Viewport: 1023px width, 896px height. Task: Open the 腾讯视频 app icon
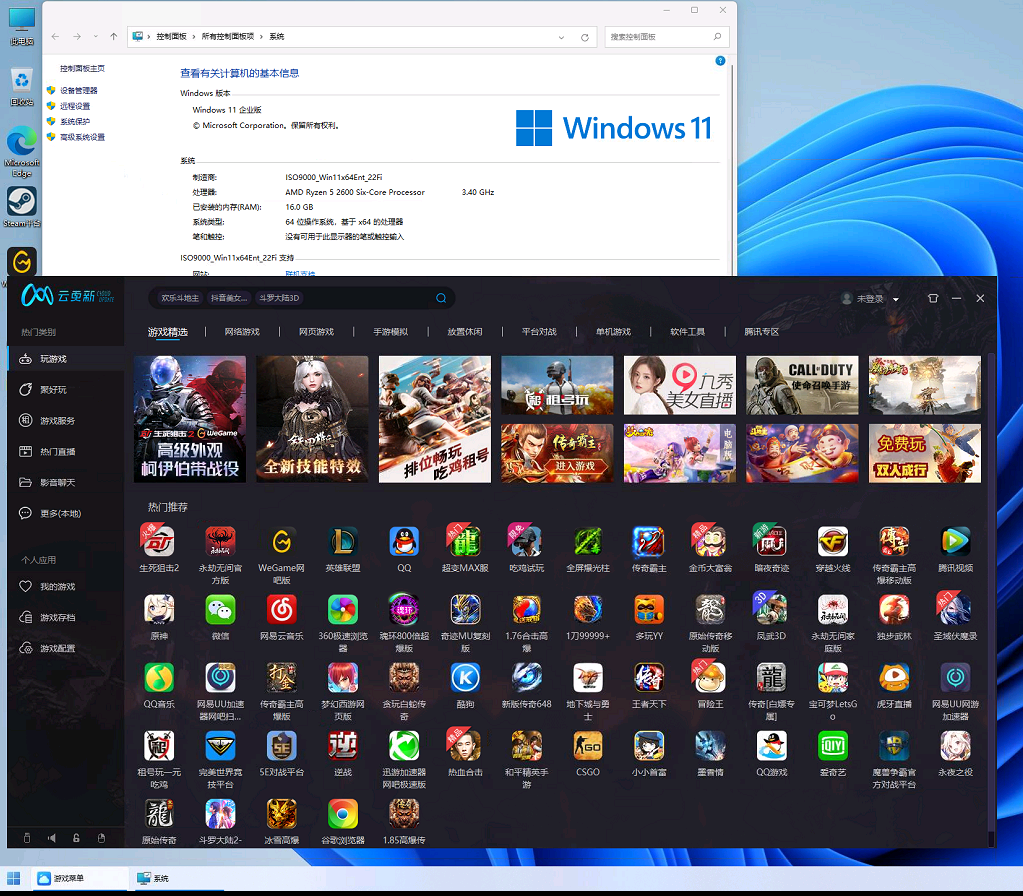pyautogui.click(x=955, y=542)
